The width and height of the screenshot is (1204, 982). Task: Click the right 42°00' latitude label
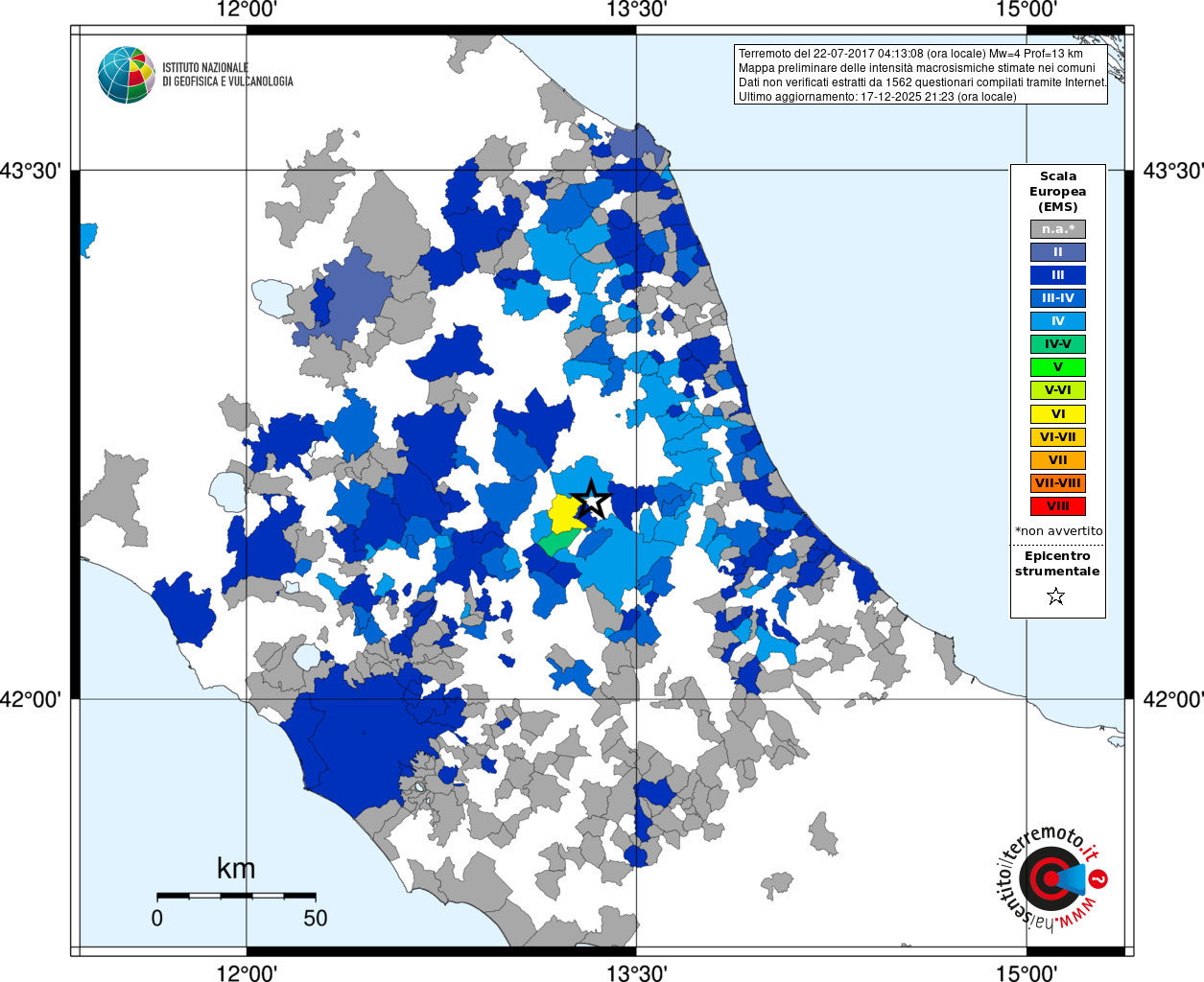point(1173,699)
